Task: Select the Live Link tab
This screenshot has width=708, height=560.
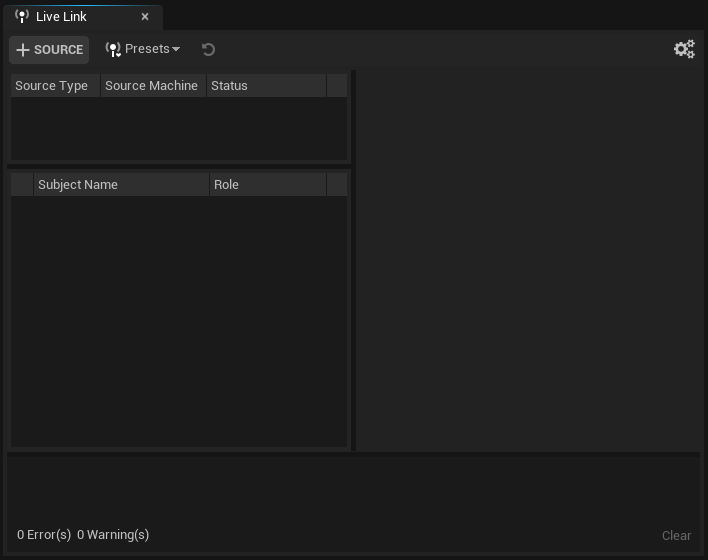Action: [62, 17]
